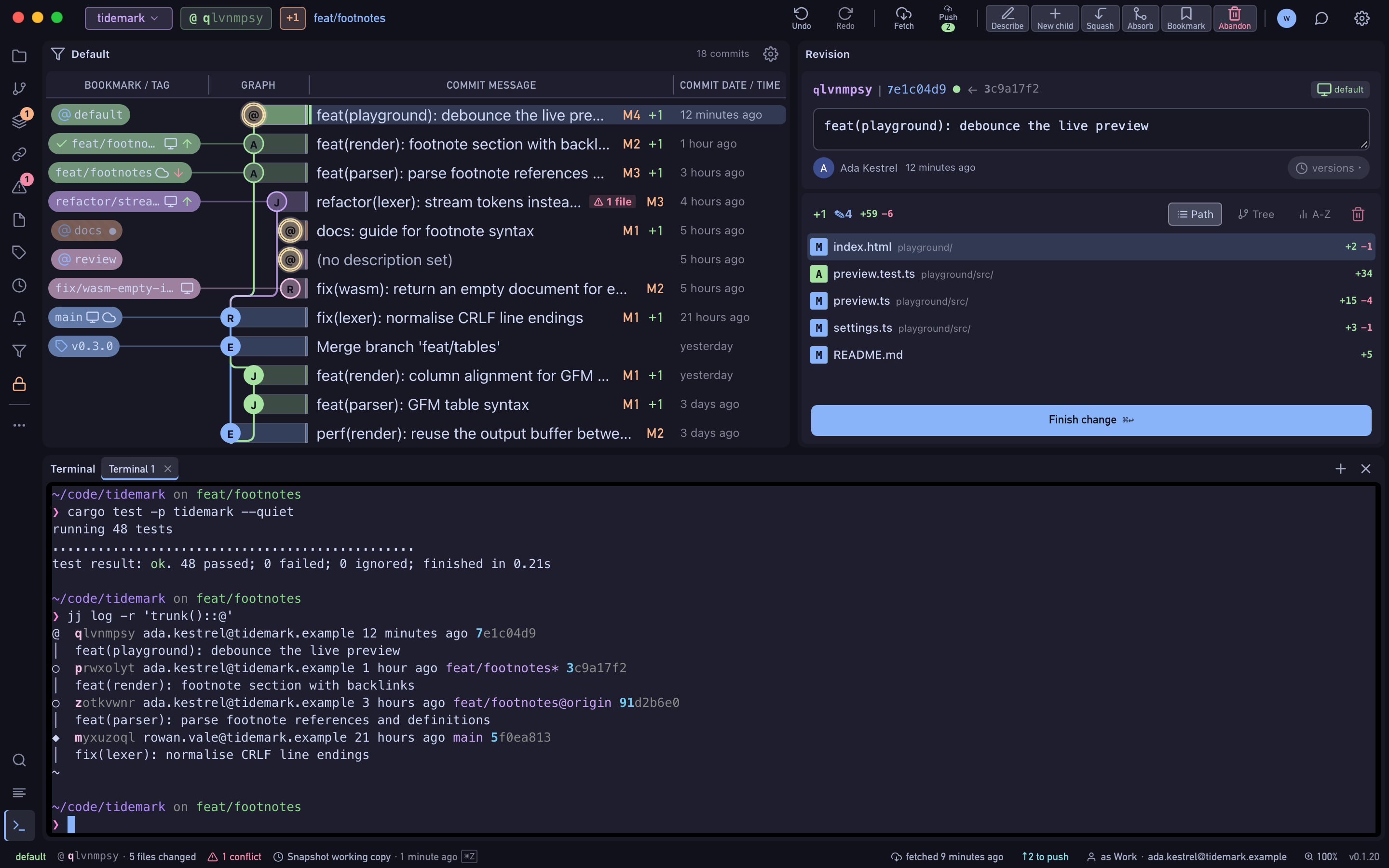
Task: Click the filter funnel icon beside Default
Action: point(57,54)
